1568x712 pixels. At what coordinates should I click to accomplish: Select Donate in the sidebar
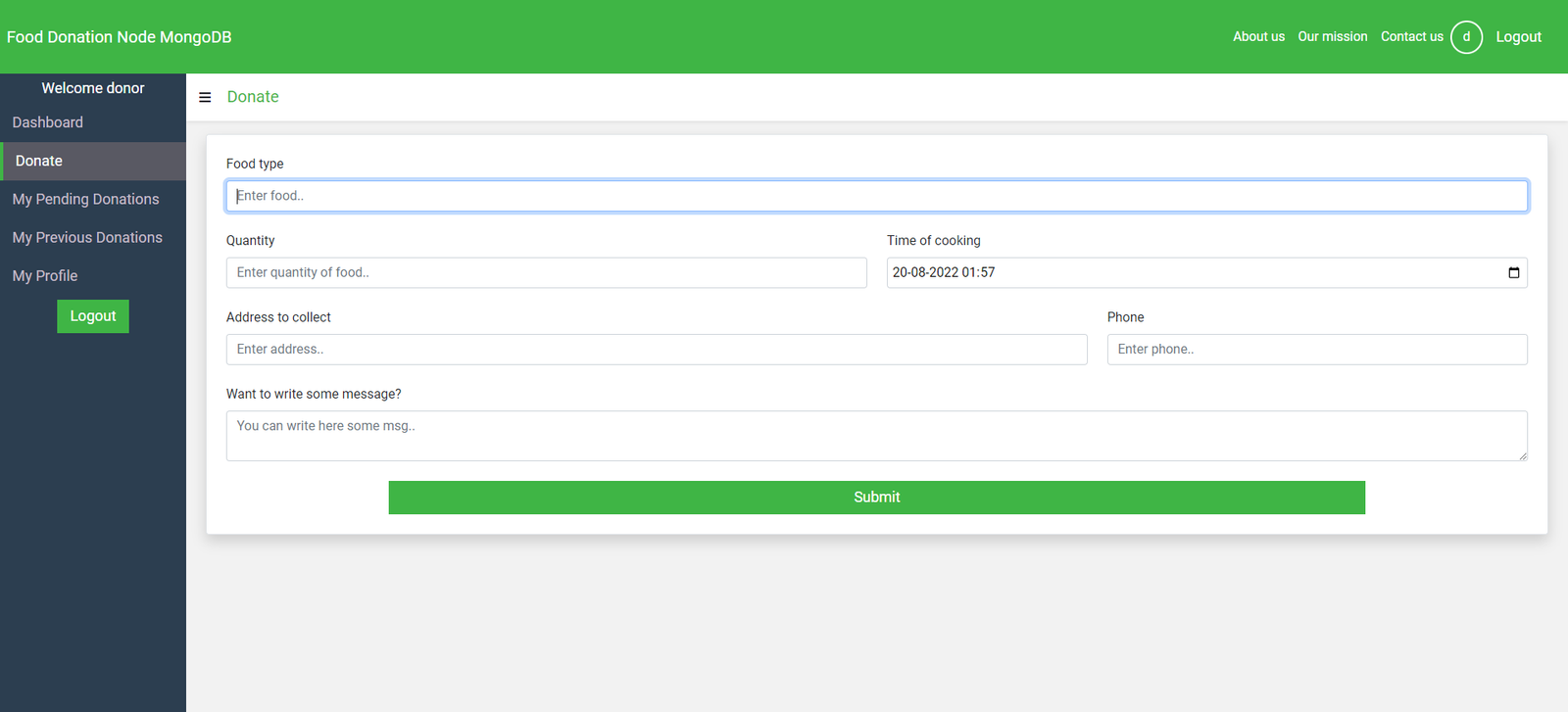39,161
